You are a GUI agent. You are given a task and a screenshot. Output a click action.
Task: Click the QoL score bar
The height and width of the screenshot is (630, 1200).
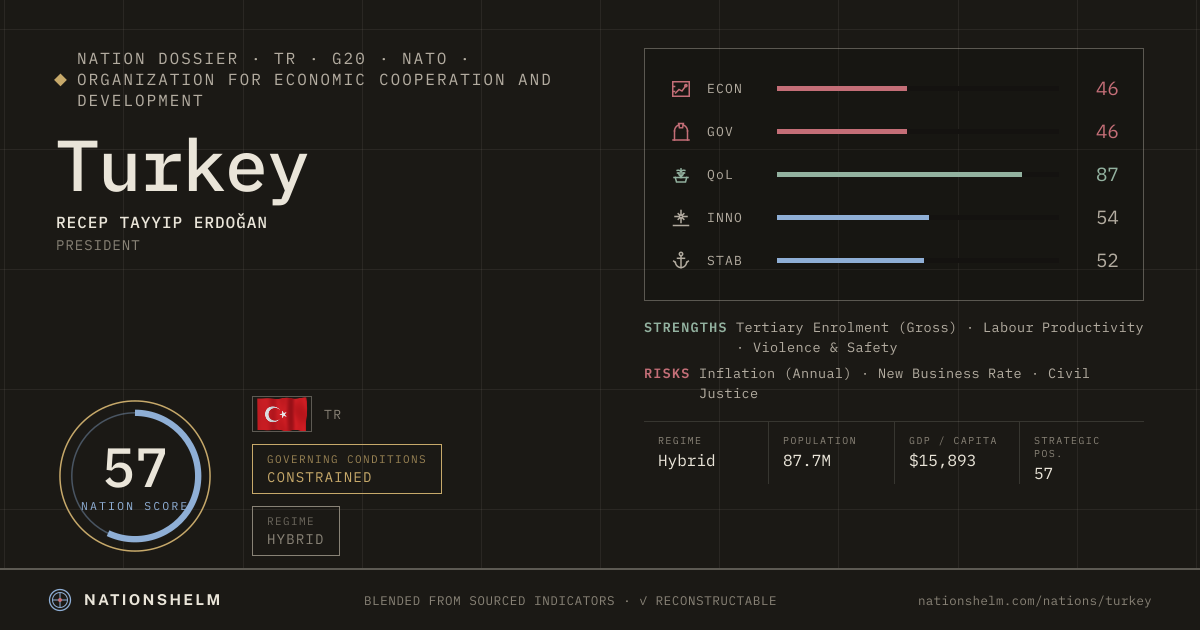[917, 175]
